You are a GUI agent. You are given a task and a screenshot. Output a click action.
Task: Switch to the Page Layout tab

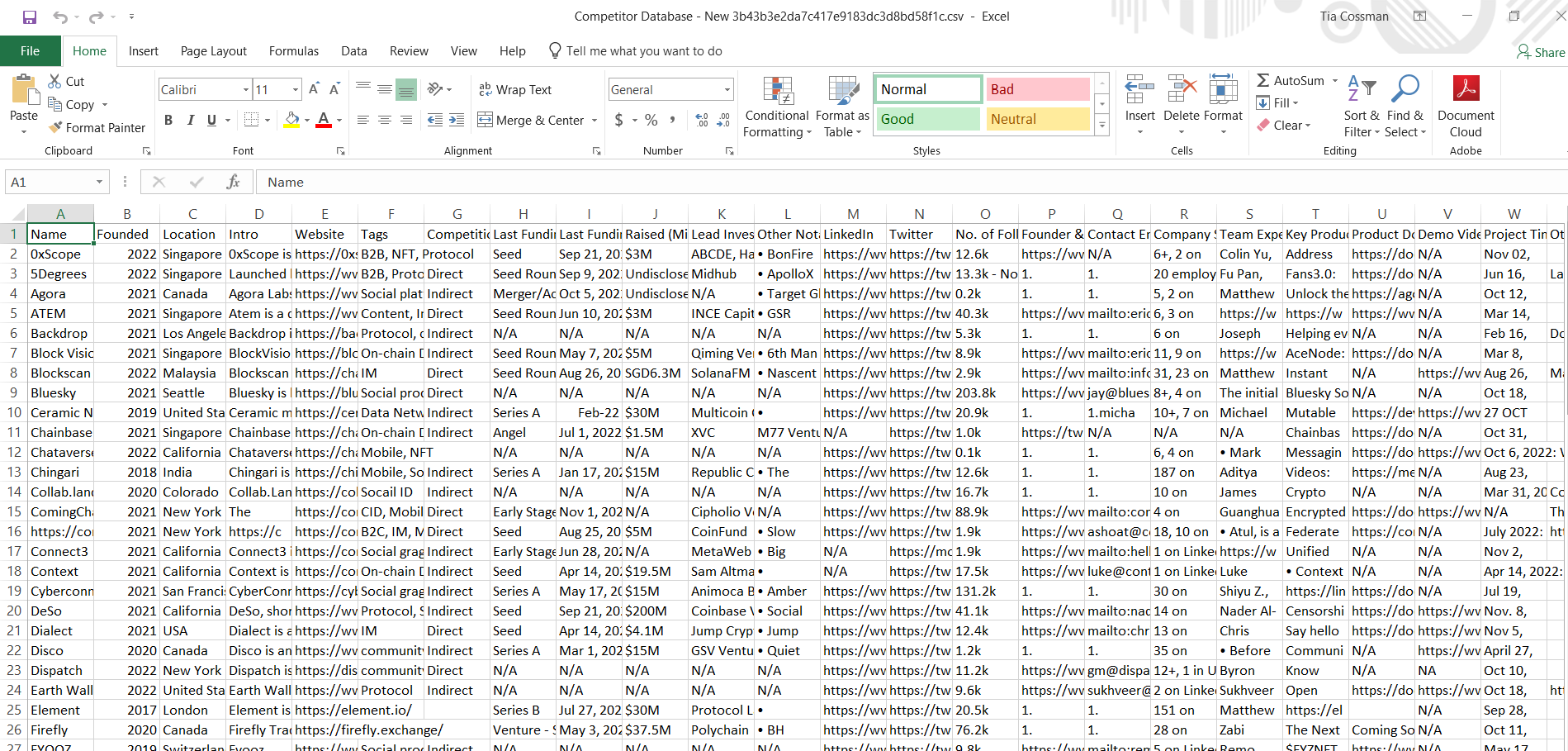point(214,51)
